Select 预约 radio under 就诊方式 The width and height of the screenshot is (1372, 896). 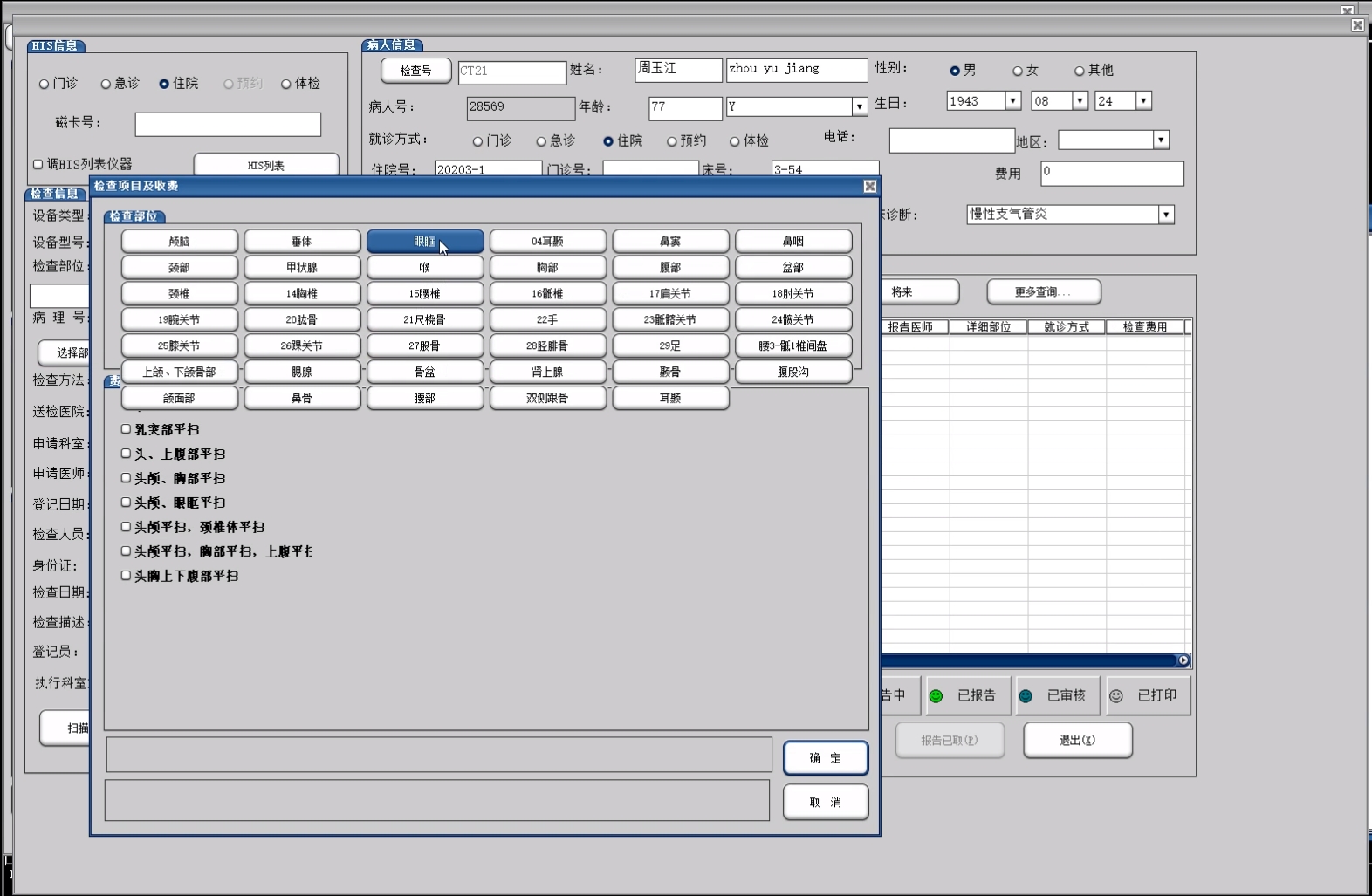(x=671, y=141)
